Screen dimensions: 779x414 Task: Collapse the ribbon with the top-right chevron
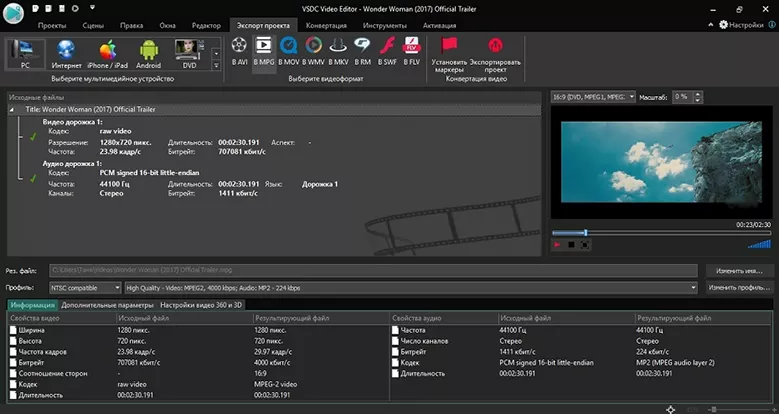pyautogui.click(x=711, y=25)
